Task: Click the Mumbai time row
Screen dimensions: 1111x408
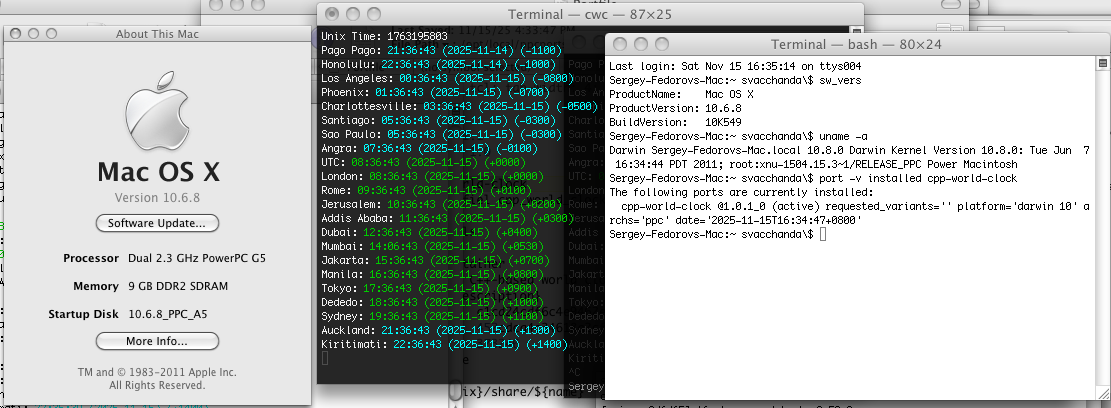Action: (432, 246)
